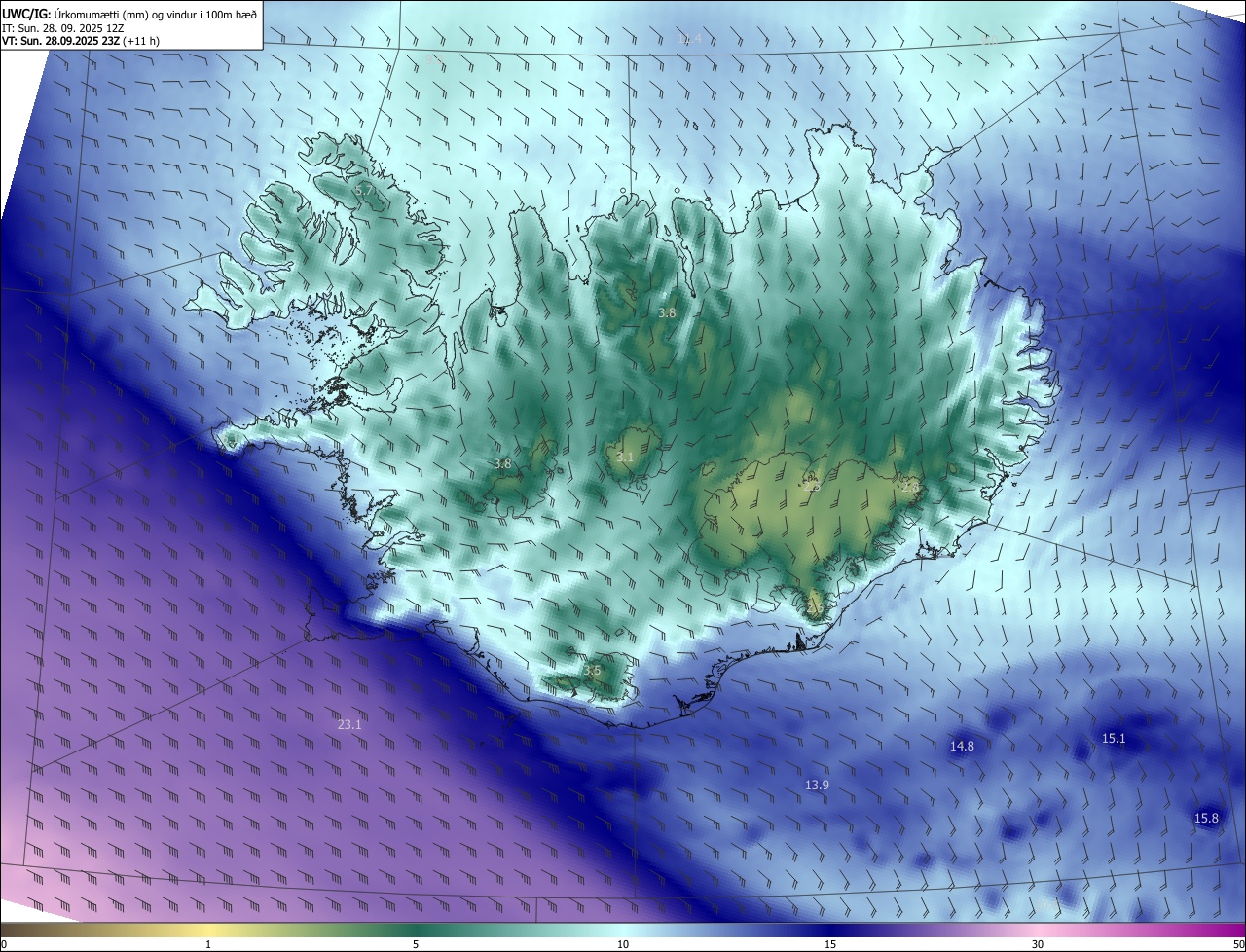
Task: Click the 14.8 value label
Action: 962,746
